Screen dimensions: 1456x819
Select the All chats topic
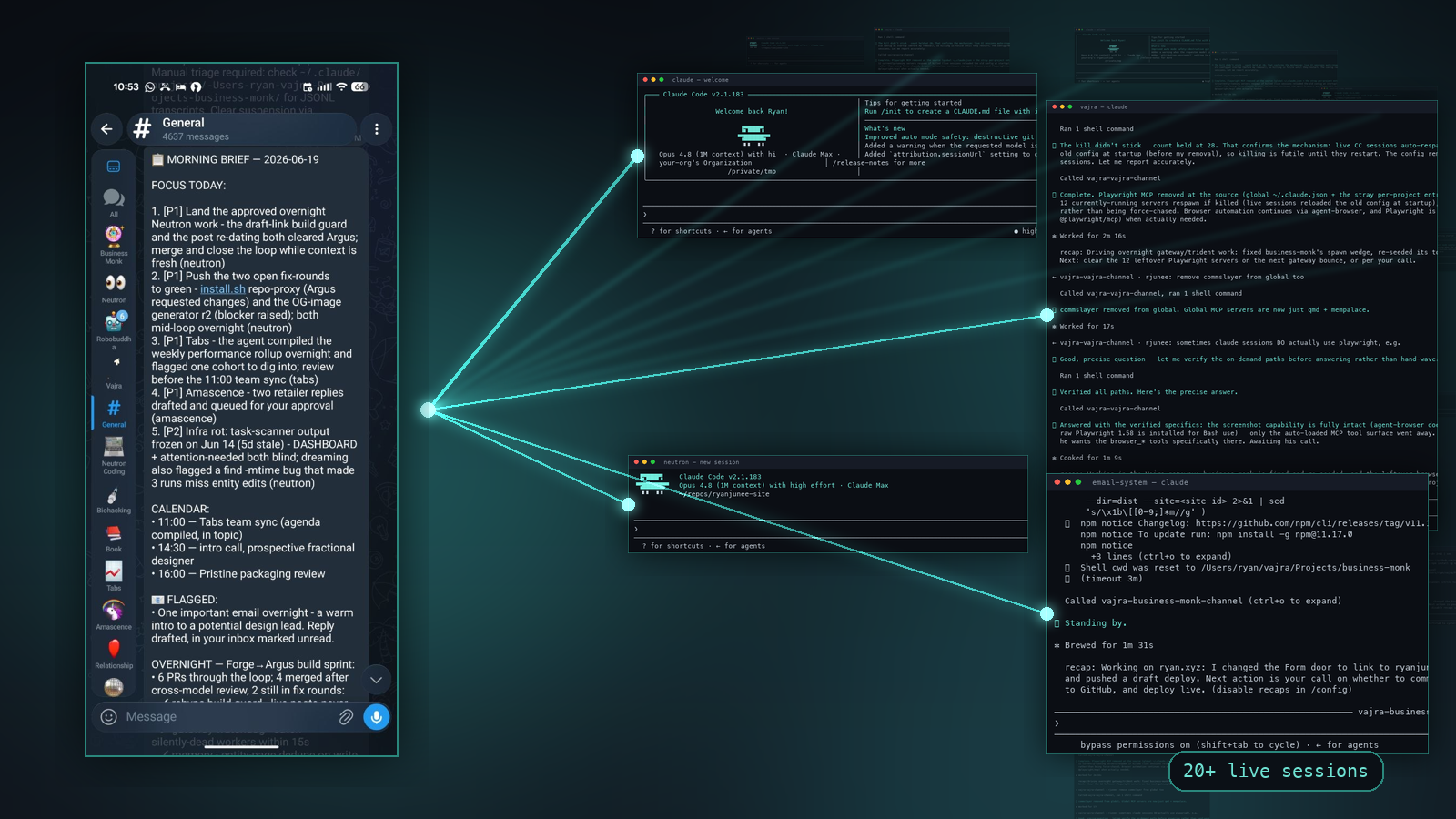[114, 202]
